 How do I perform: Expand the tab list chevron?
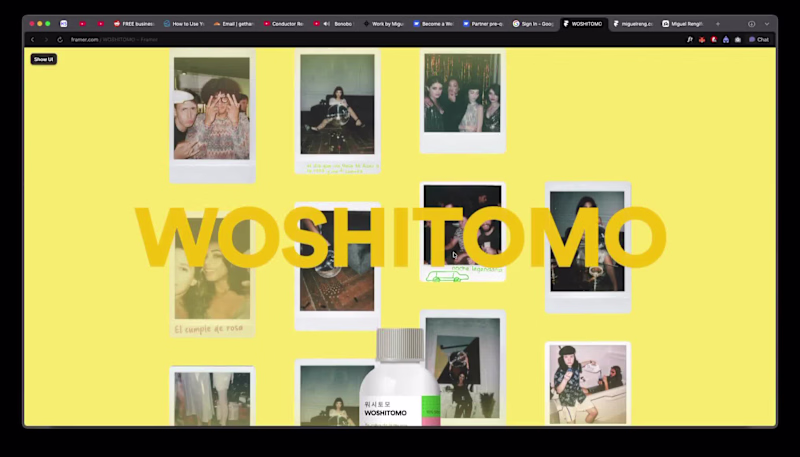[x=766, y=23]
